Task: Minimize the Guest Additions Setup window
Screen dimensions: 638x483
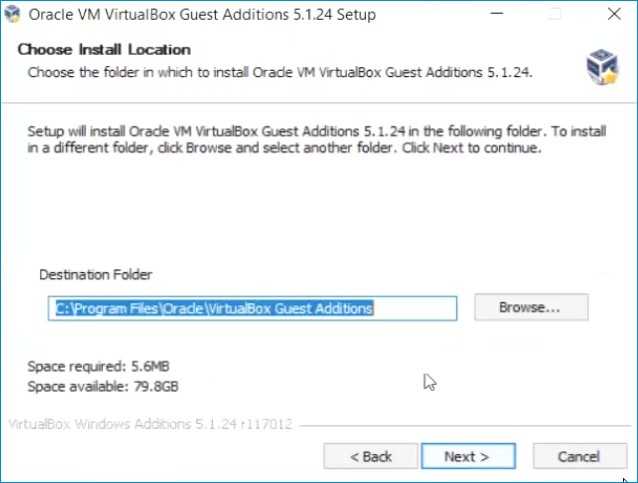Action: 497,14
